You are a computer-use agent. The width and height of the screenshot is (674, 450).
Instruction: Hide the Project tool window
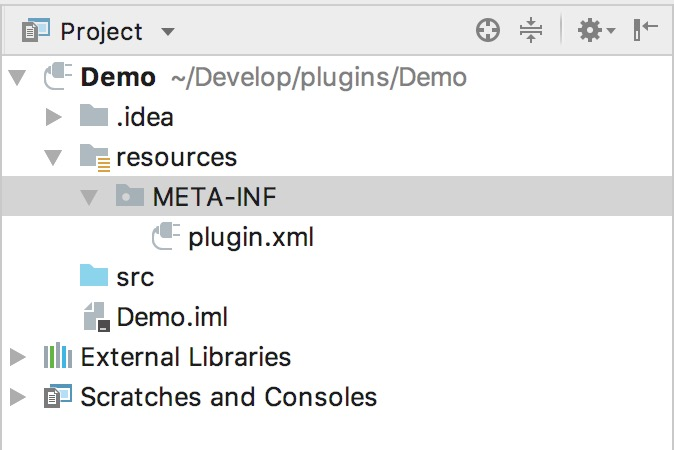pyautogui.click(x=646, y=30)
